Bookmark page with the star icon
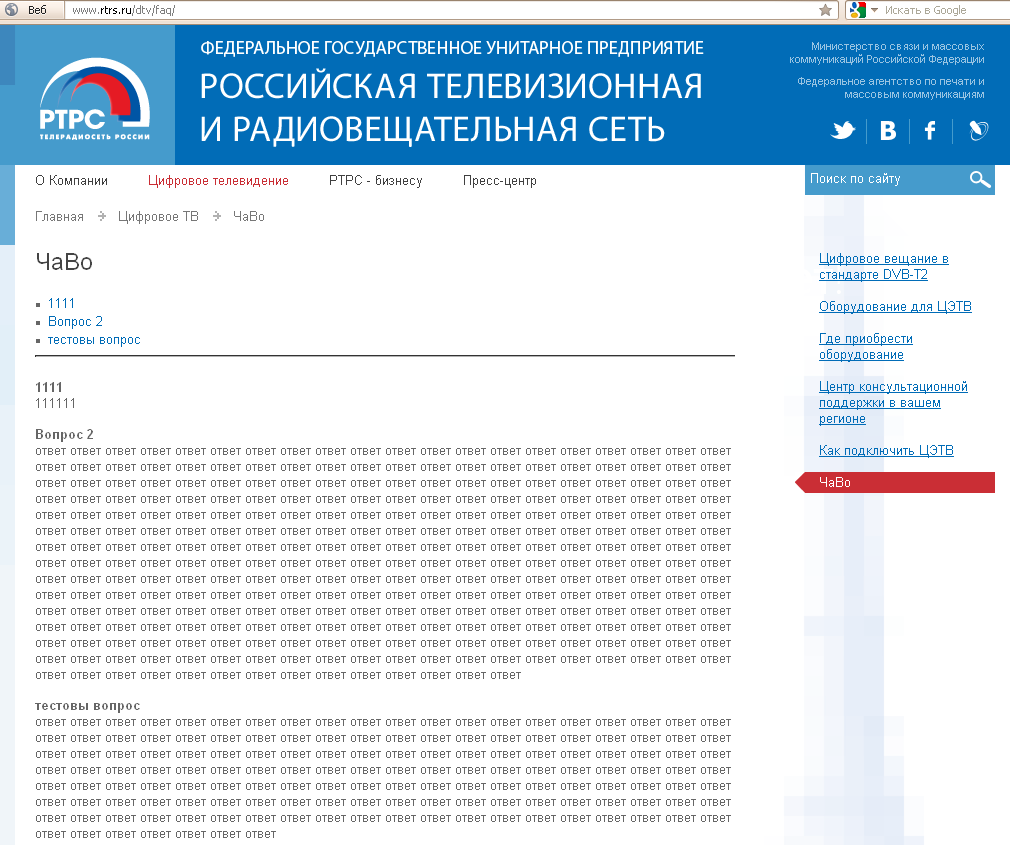Image resolution: width=1010 pixels, height=845 pixels. pyautogui.click(x=825, y=10)
